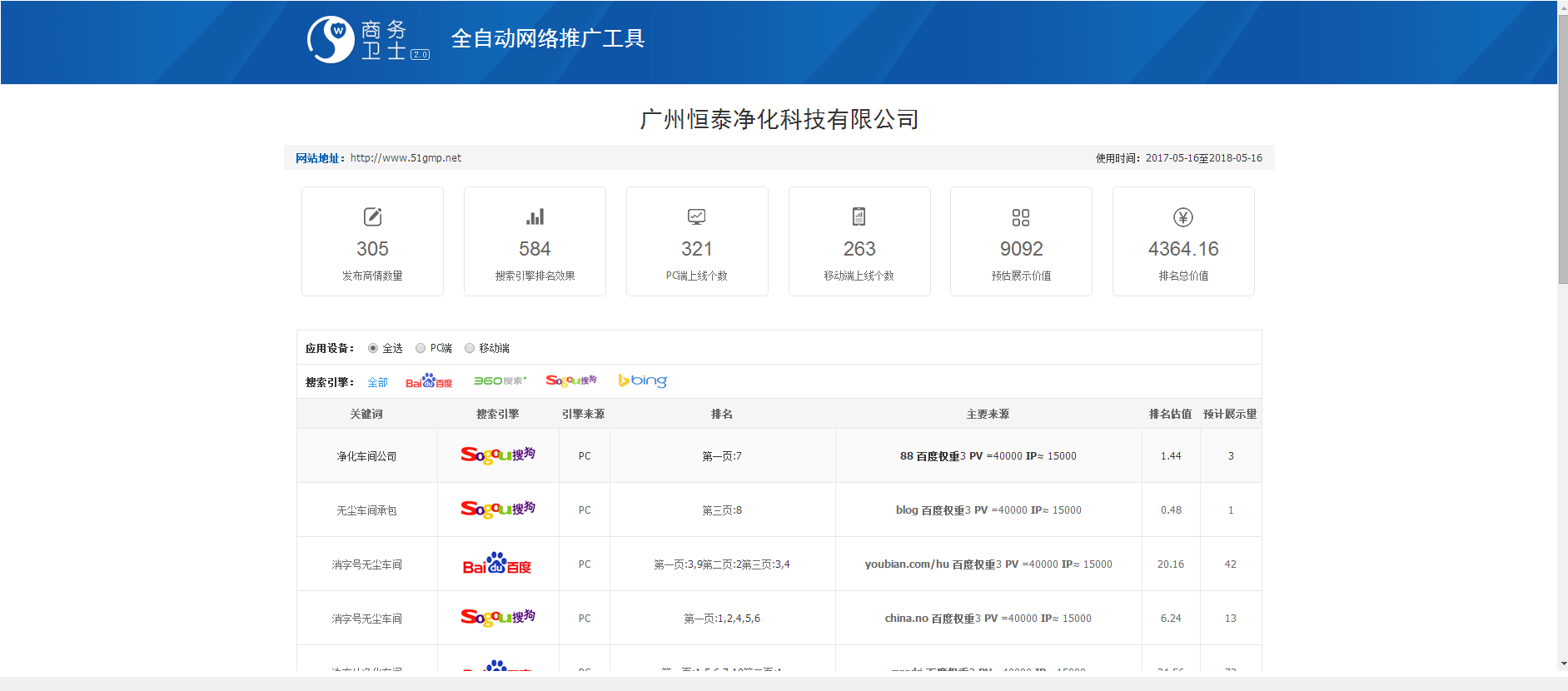Click source china.no entry
Image resolution: width=1568 pixels, height=691 pixels.
[988, 619]
